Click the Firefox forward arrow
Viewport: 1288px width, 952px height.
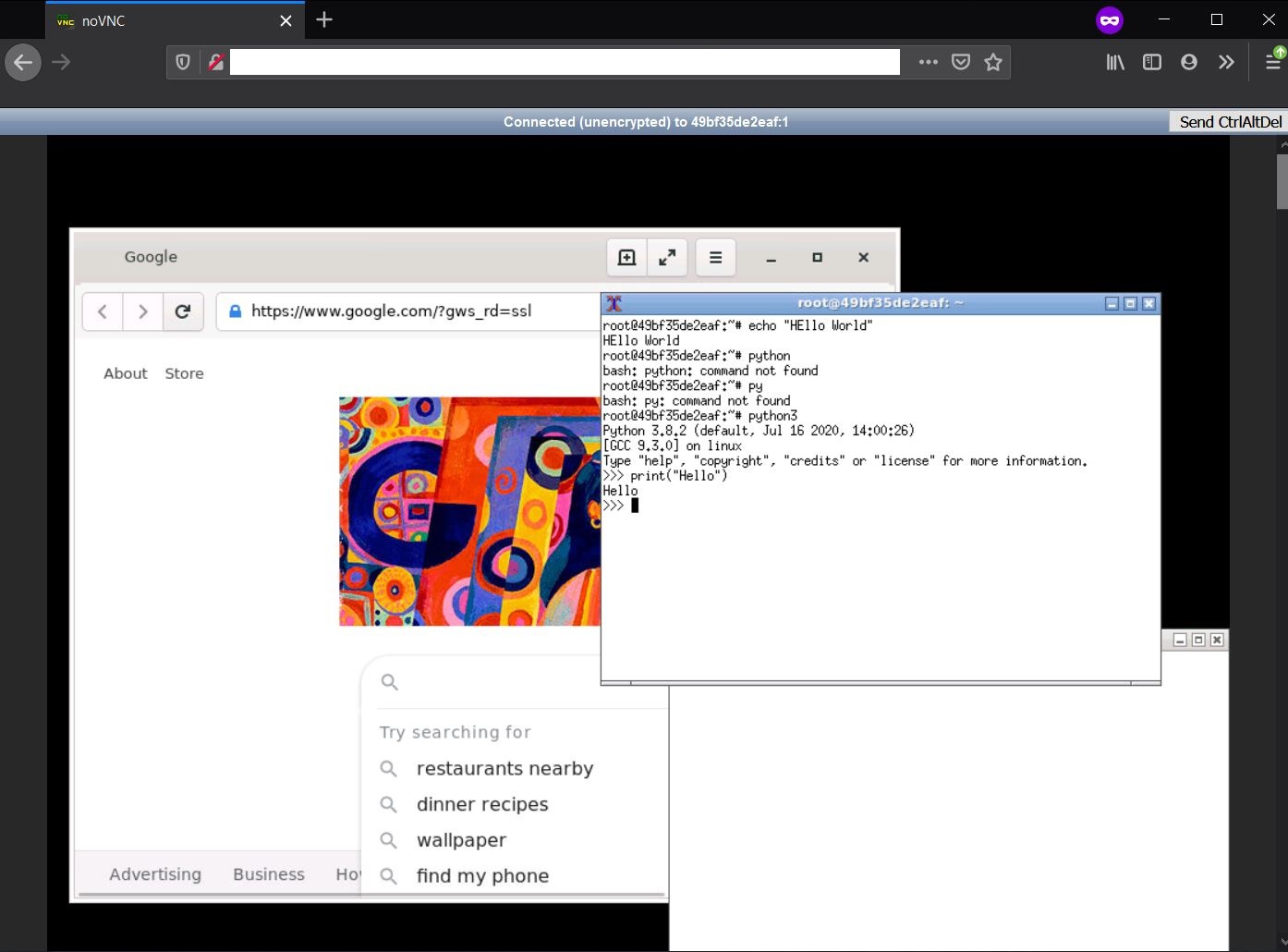[61, 63]
